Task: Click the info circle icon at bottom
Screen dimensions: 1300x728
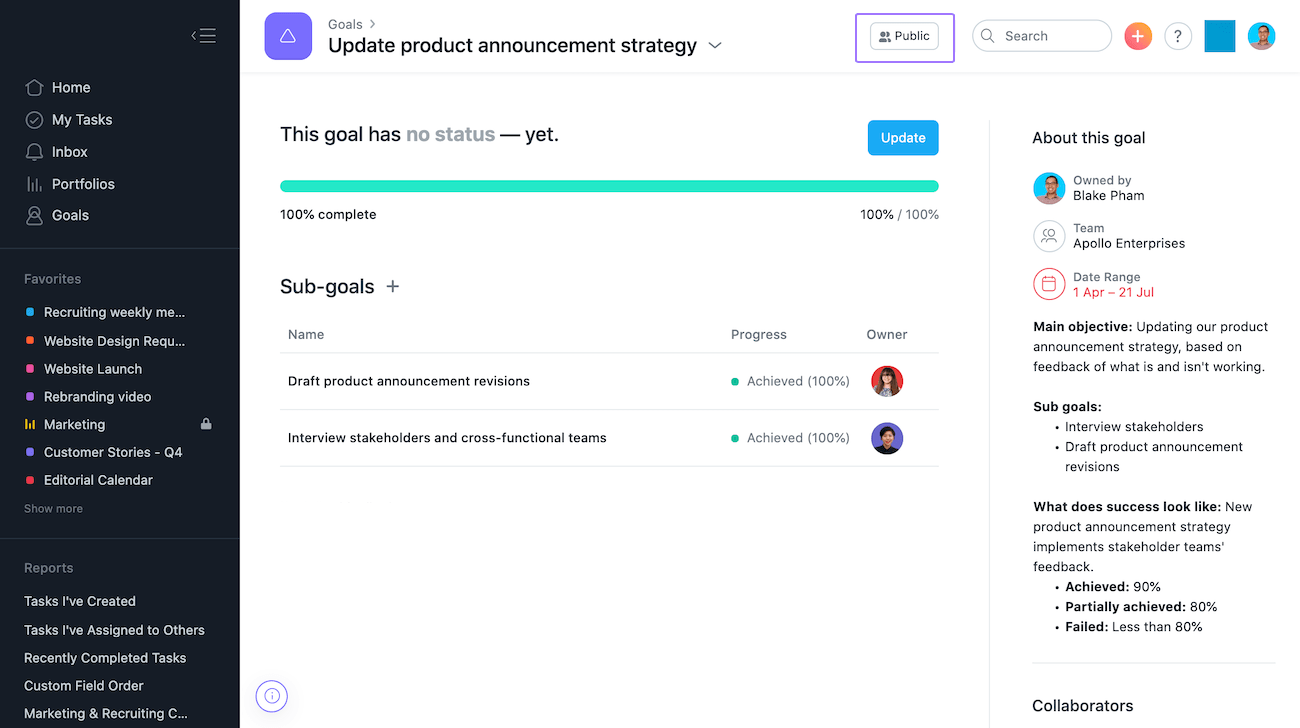Action: 272,696
